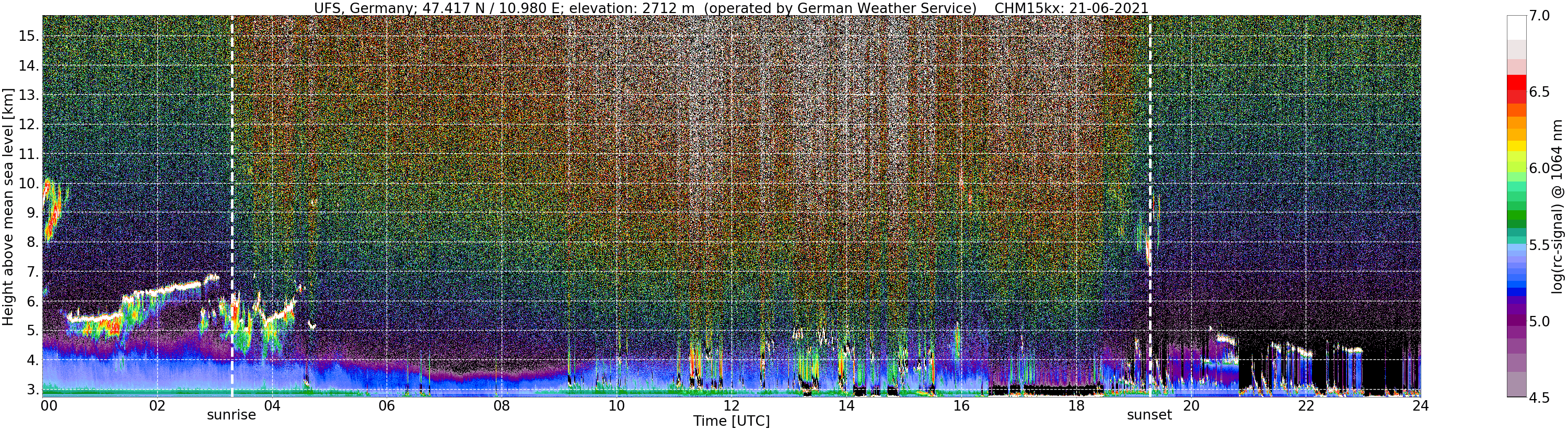Click the height tick label '6.'
Viewport: 1568px width, 431px height.
click(32, 301)
